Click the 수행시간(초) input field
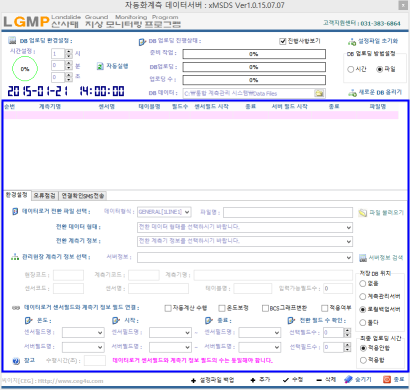Screen dimensions: 411x390 click(x=95, y=360)
